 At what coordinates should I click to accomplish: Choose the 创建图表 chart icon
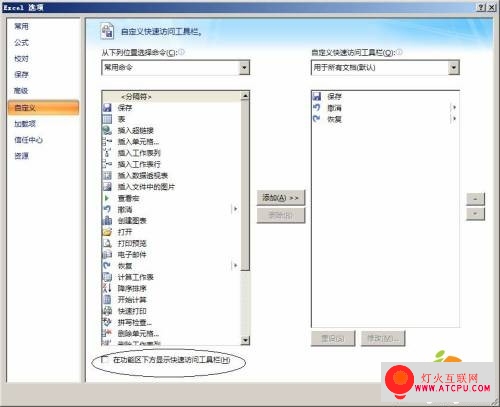pyautogui.click(x=107, y=220)
